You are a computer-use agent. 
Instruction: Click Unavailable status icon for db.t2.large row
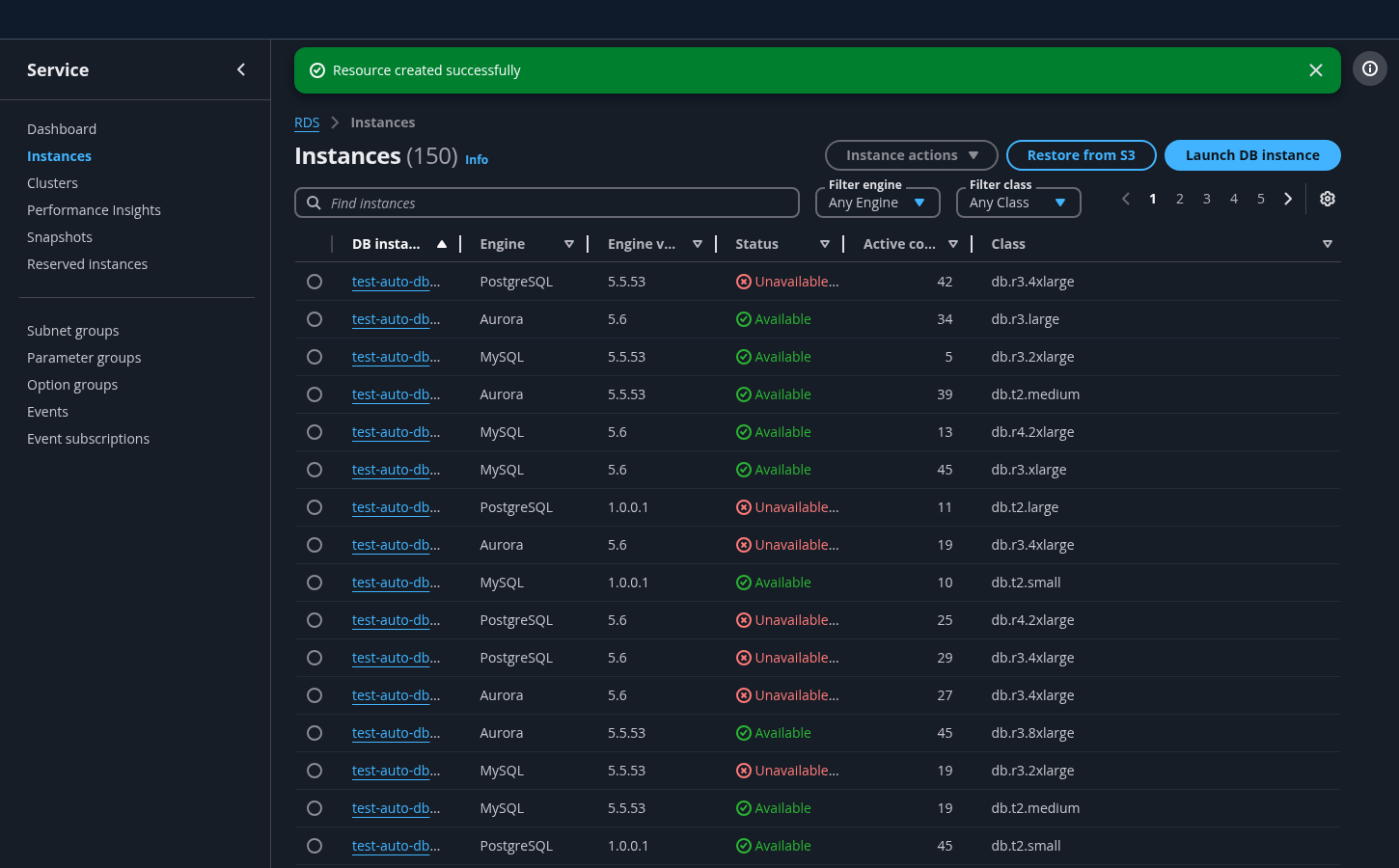pos(744,507)
